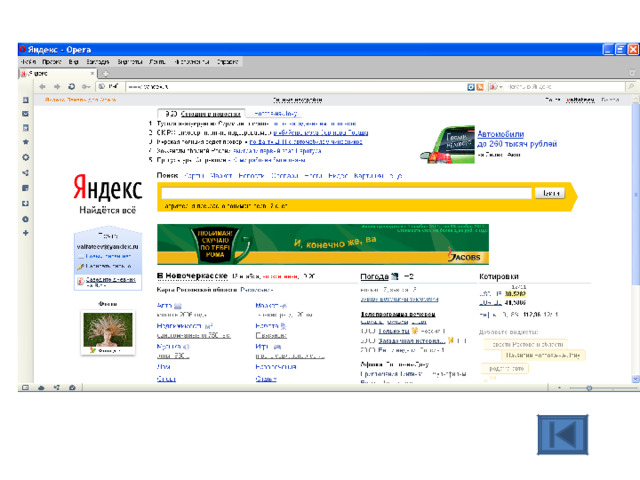Select the Яндекс browser tab

coord(58,73)
